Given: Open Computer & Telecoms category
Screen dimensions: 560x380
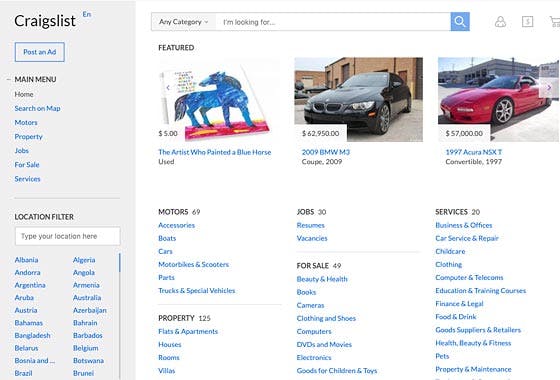Looking at the screenshot, I should pos(469,278).
